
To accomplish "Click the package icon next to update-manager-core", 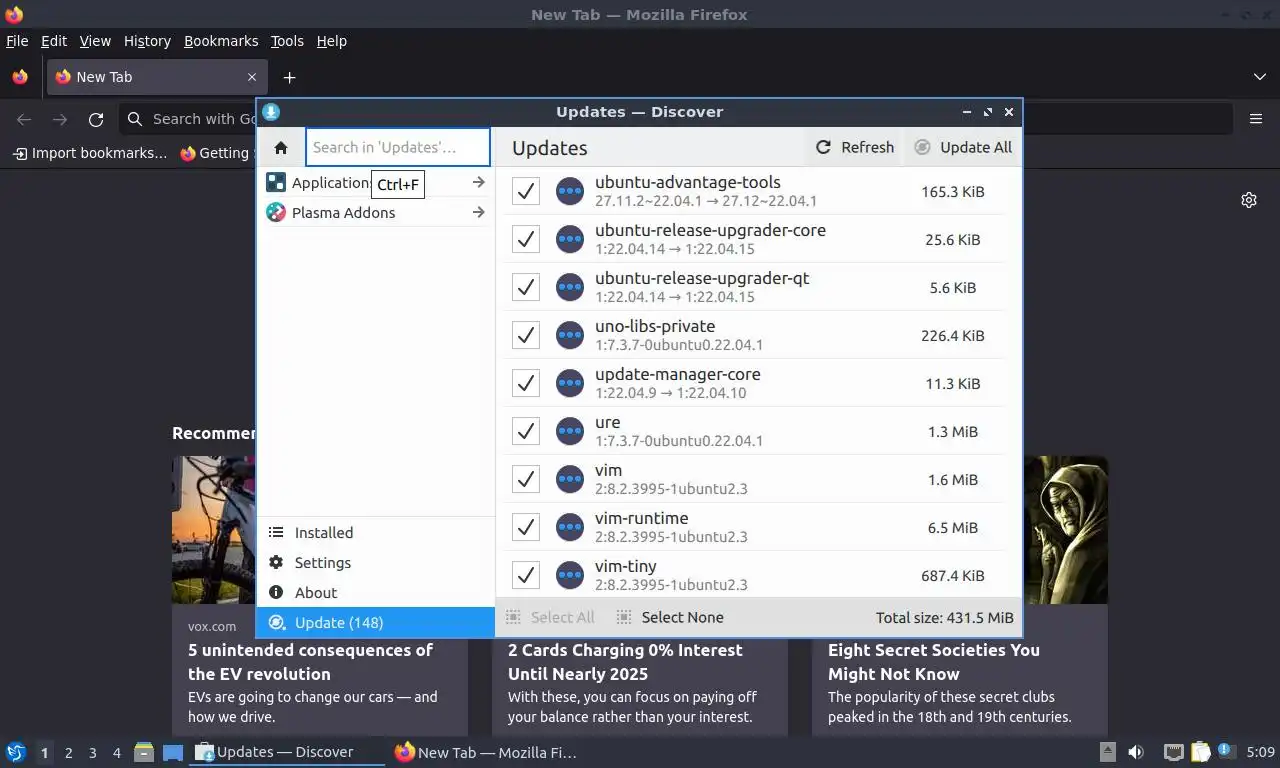I will [x=570, y=383].
